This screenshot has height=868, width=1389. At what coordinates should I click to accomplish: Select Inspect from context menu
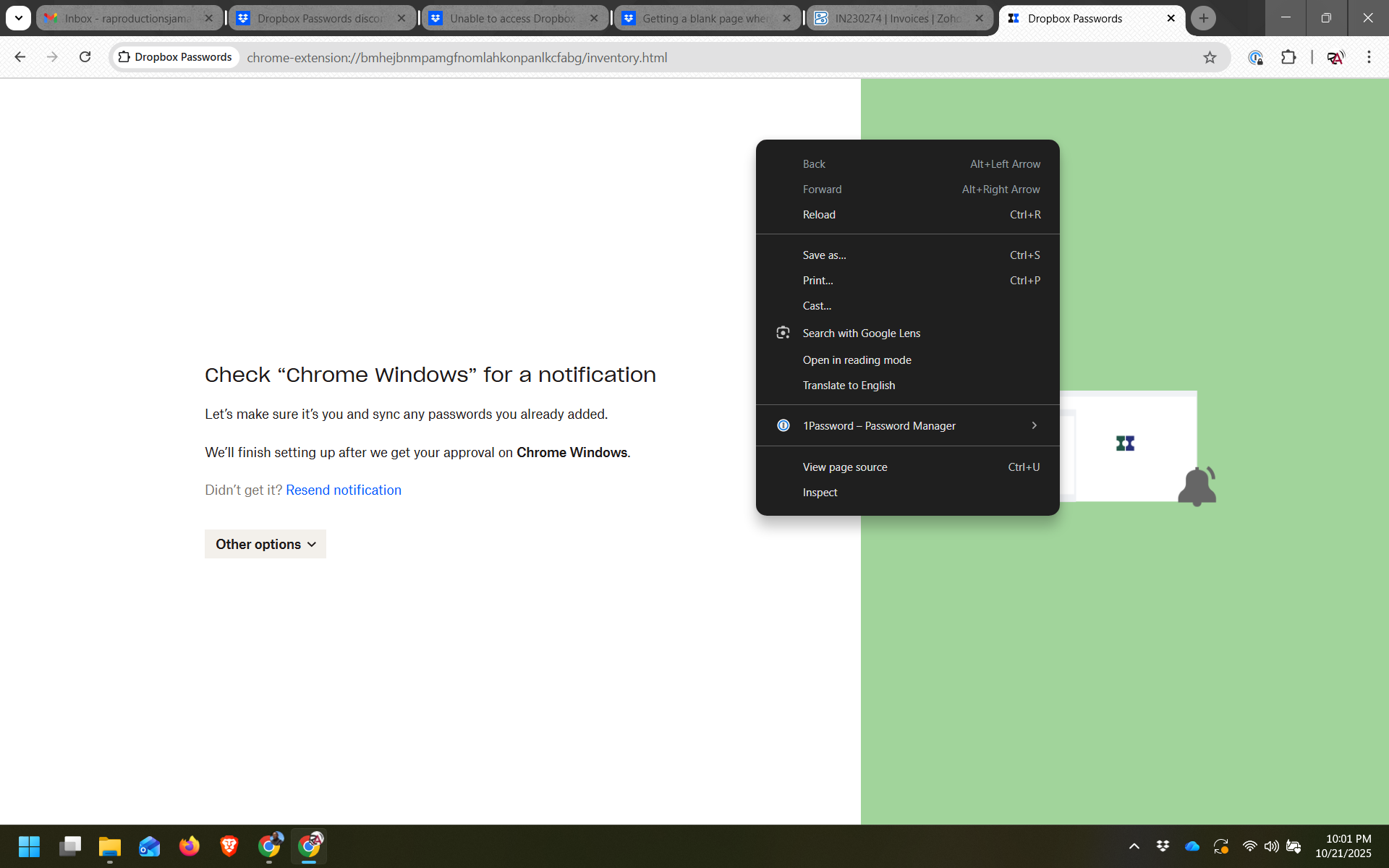click(820, 493)
